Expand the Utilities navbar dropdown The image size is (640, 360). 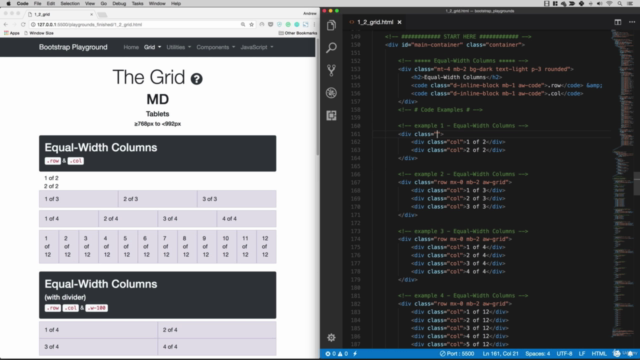(178, 47)
